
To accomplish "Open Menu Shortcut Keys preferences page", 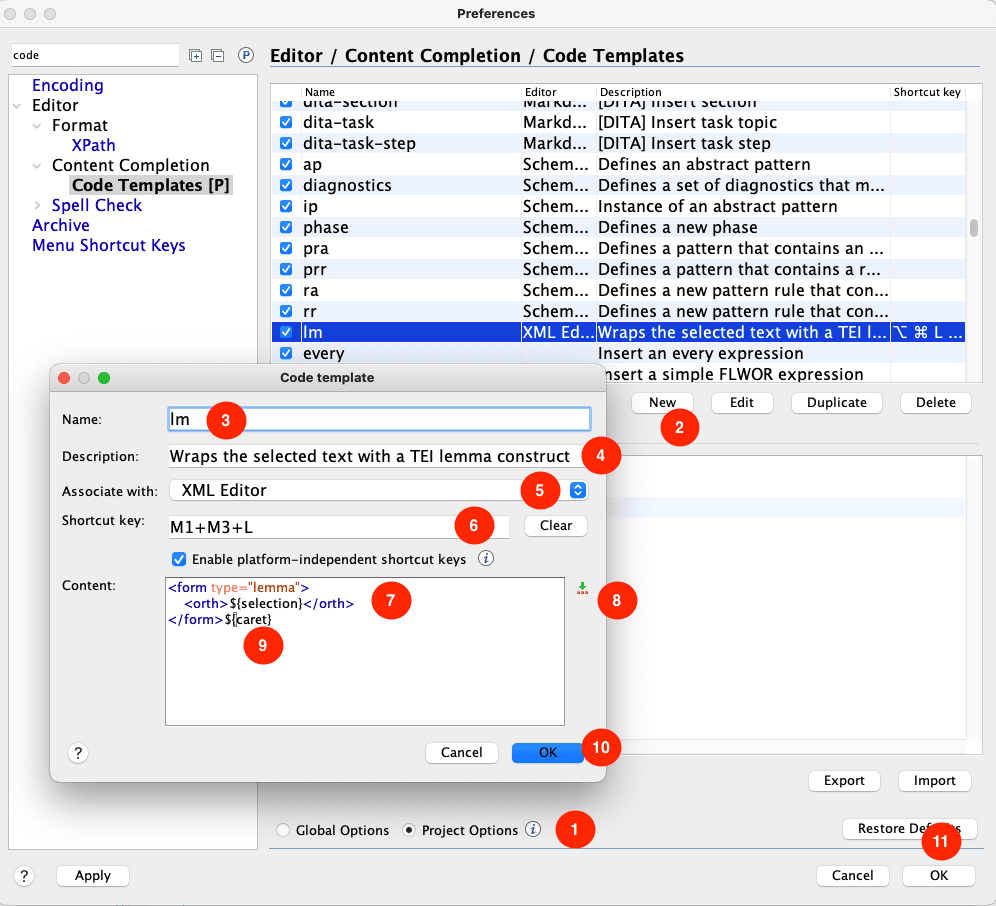I will [108, 245].
